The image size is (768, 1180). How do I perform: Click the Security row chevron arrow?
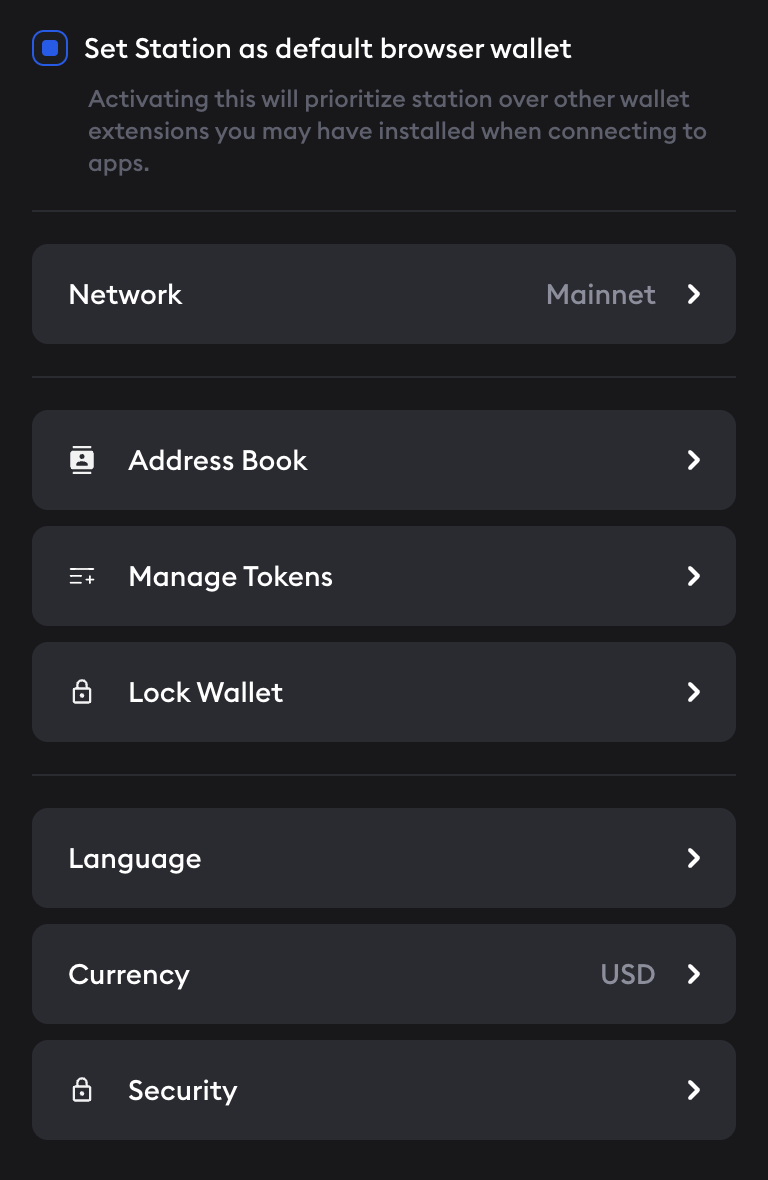pyautogui.click(x=694, y=1090)
